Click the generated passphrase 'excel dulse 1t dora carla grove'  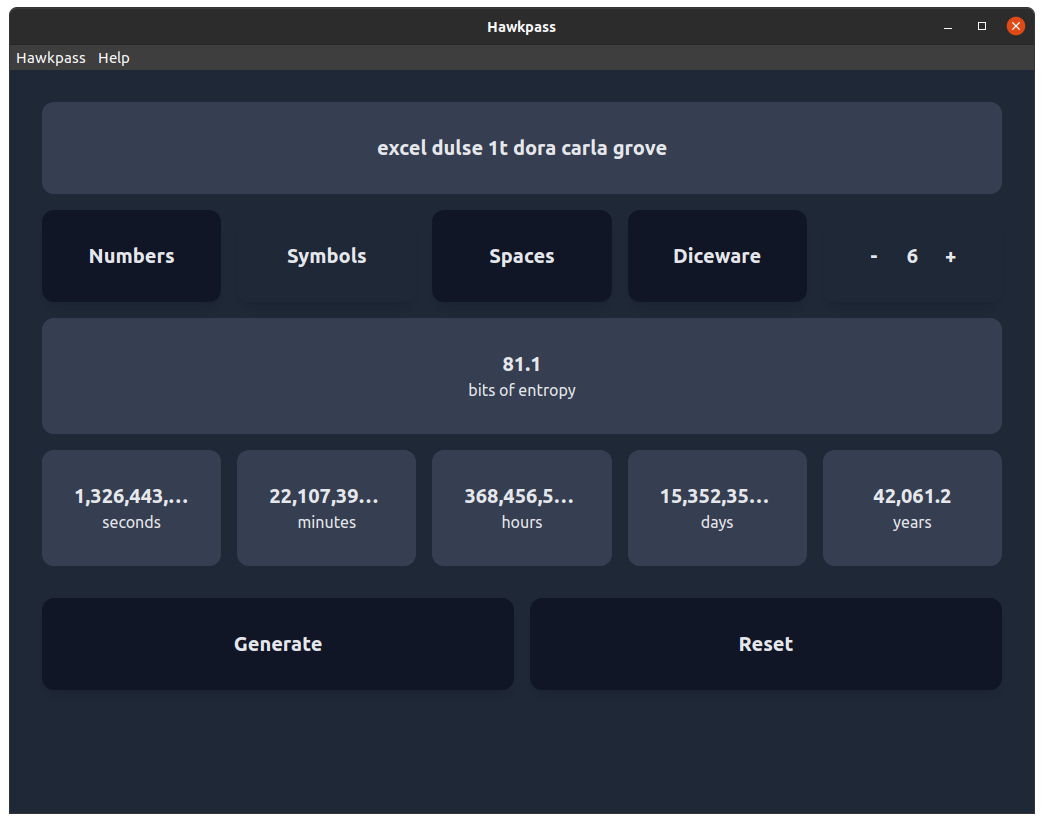click(x=522, y=148)
